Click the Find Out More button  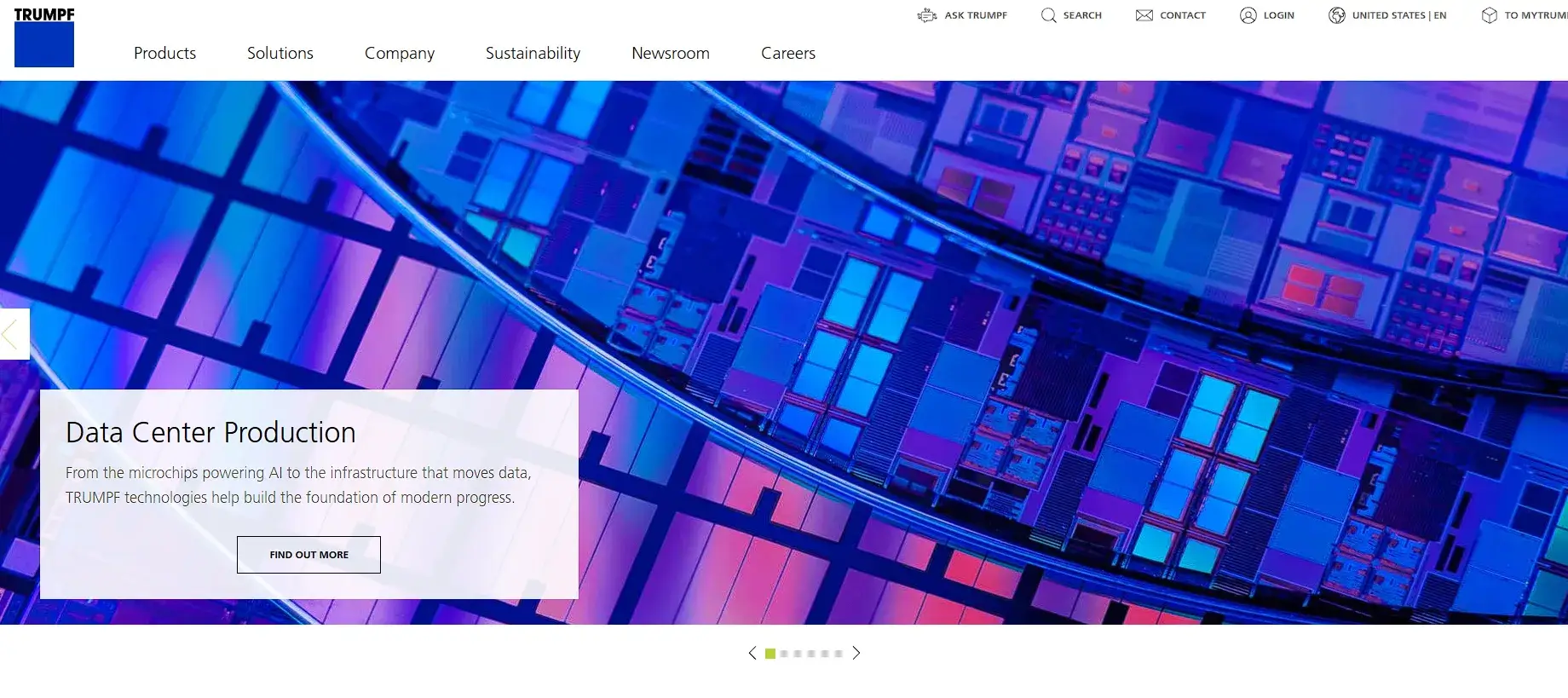point(308,555)
